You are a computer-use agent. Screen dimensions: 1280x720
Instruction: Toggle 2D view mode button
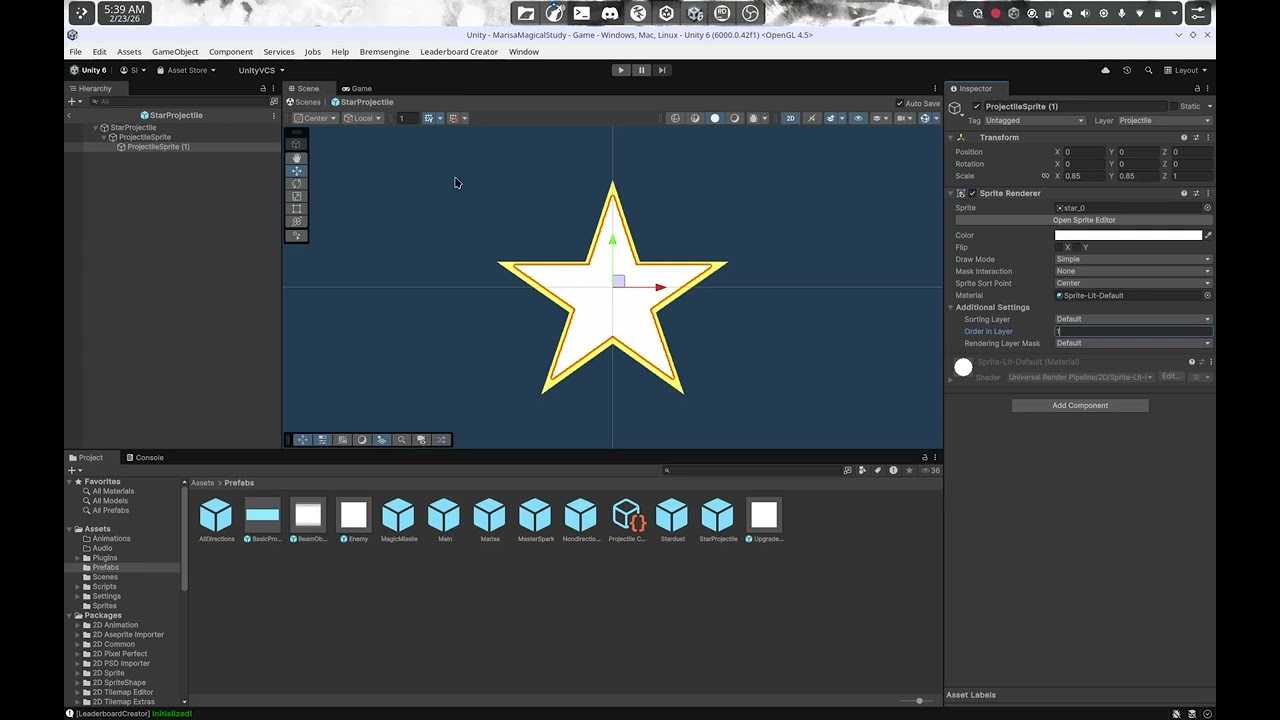[790, 118]
